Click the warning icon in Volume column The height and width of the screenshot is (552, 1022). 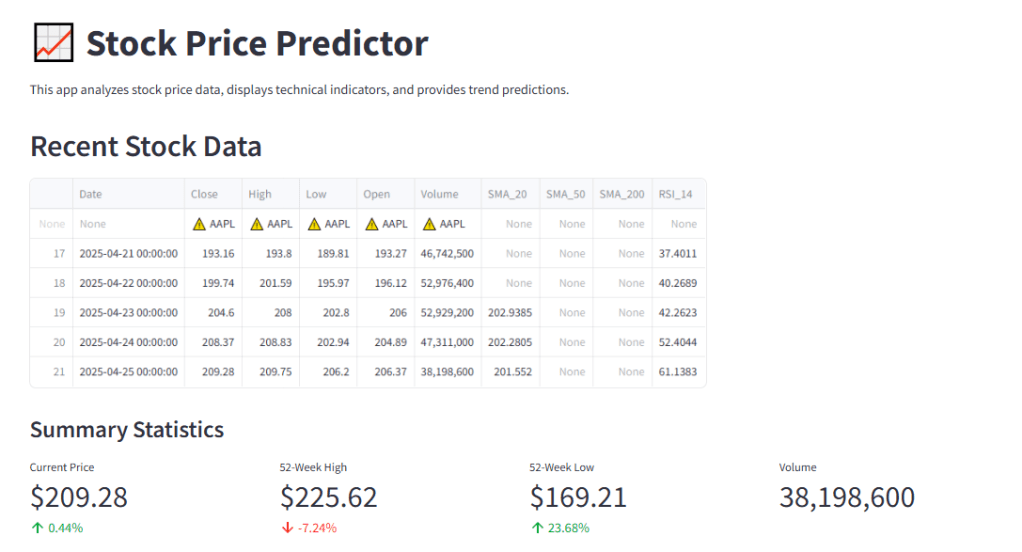[x=431, y=224]
